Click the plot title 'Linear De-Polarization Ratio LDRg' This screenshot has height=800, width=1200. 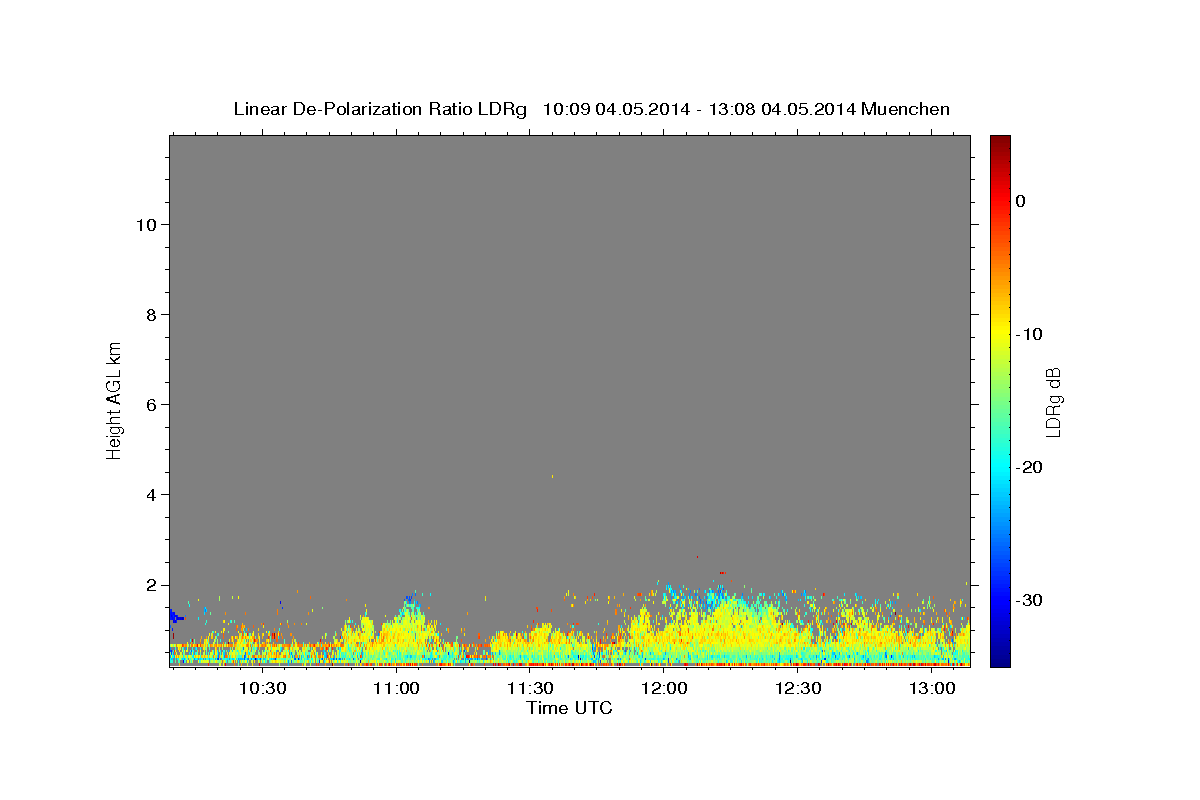[x=380, y=109]
